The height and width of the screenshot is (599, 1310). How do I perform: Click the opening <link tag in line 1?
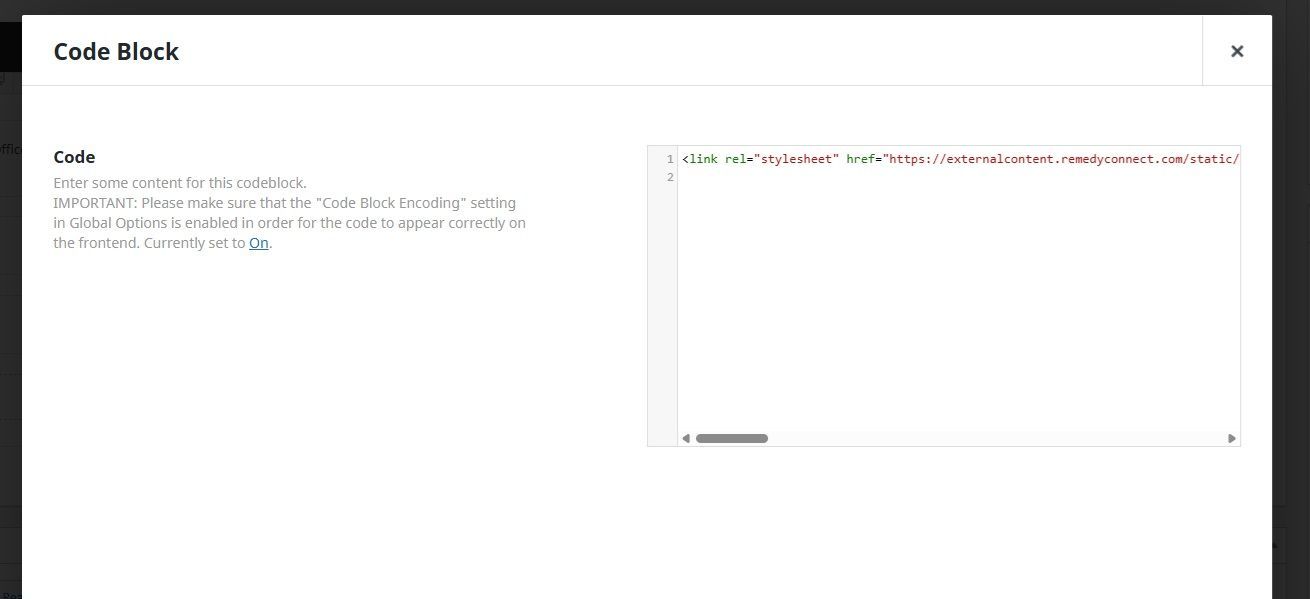[697, 158]
